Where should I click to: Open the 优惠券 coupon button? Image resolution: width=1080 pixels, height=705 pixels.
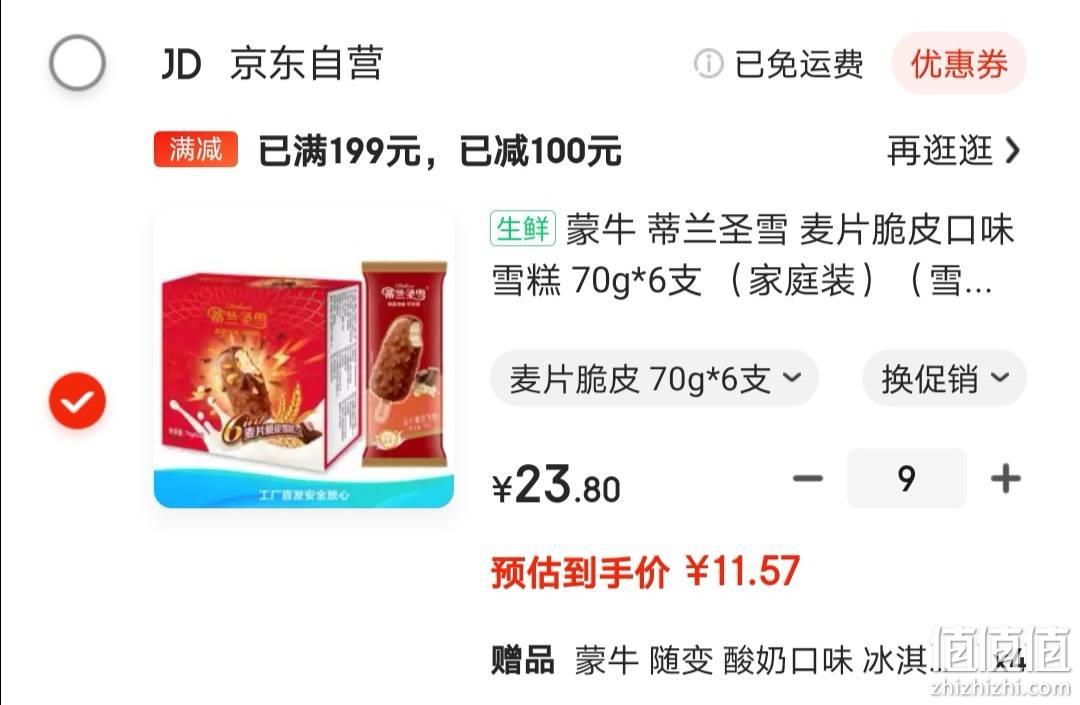pos(959,63)
